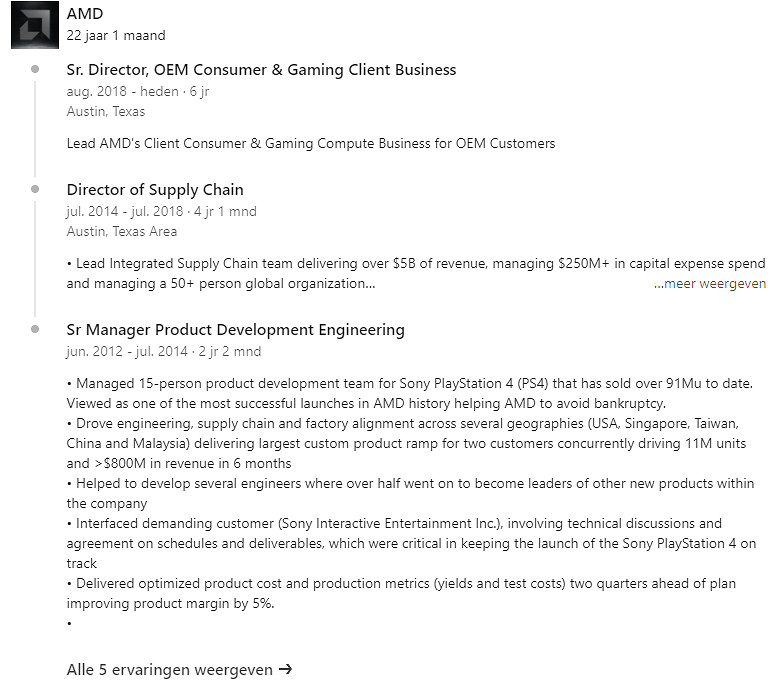Click the AMD company logo

pos(31,24)
